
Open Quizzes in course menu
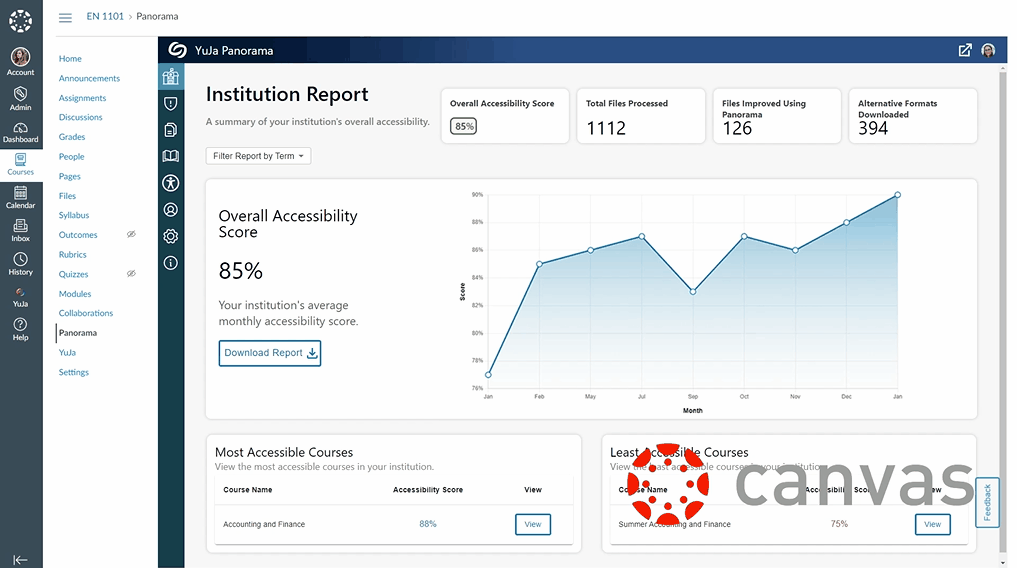click(73, 274)
